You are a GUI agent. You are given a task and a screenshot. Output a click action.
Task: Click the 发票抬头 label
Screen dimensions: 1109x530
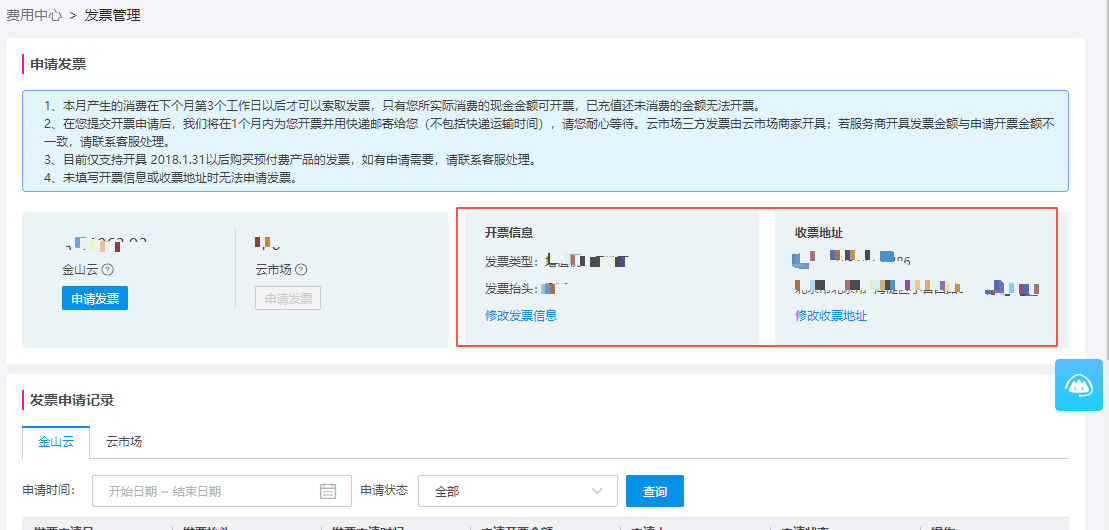tap(512, 289)
